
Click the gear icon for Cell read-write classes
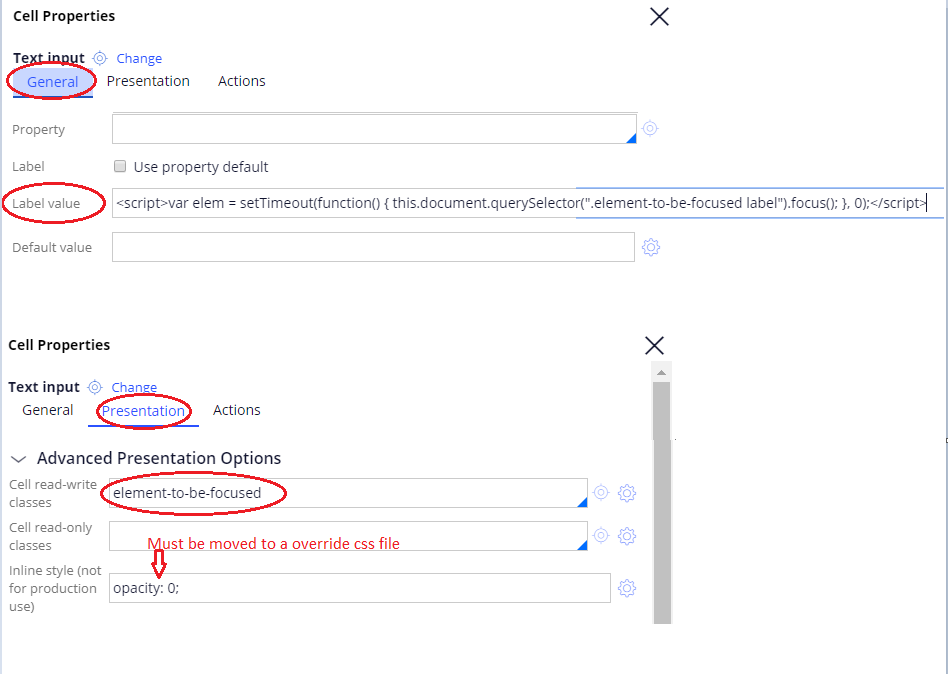(627, 493)
